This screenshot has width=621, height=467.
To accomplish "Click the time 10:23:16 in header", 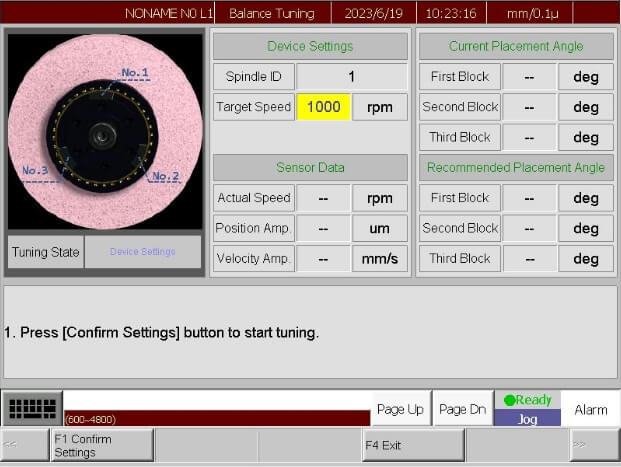I will (451, 13).
